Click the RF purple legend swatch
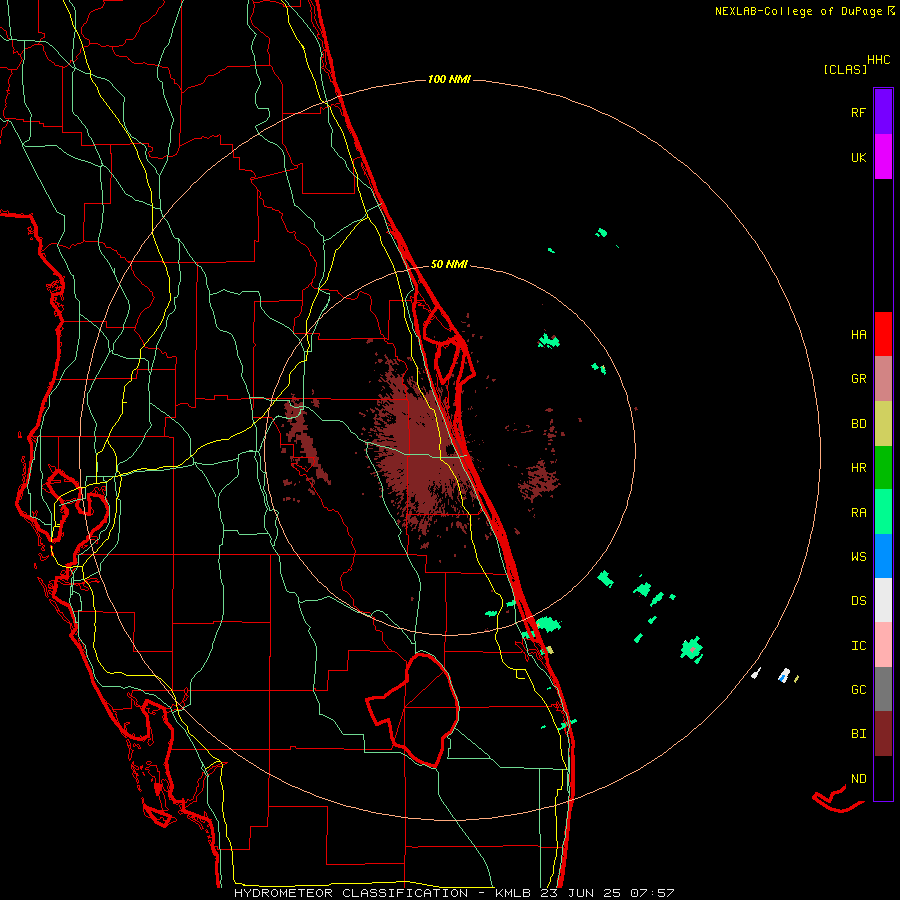The image size is (900, 900). pos(883,111)
